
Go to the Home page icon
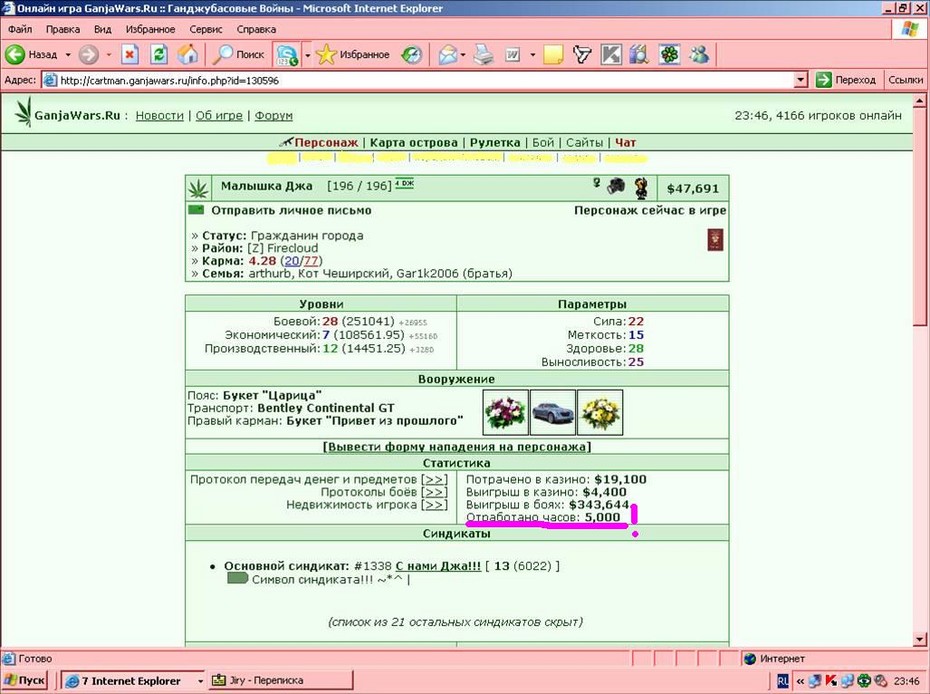(x=187, y=55)
